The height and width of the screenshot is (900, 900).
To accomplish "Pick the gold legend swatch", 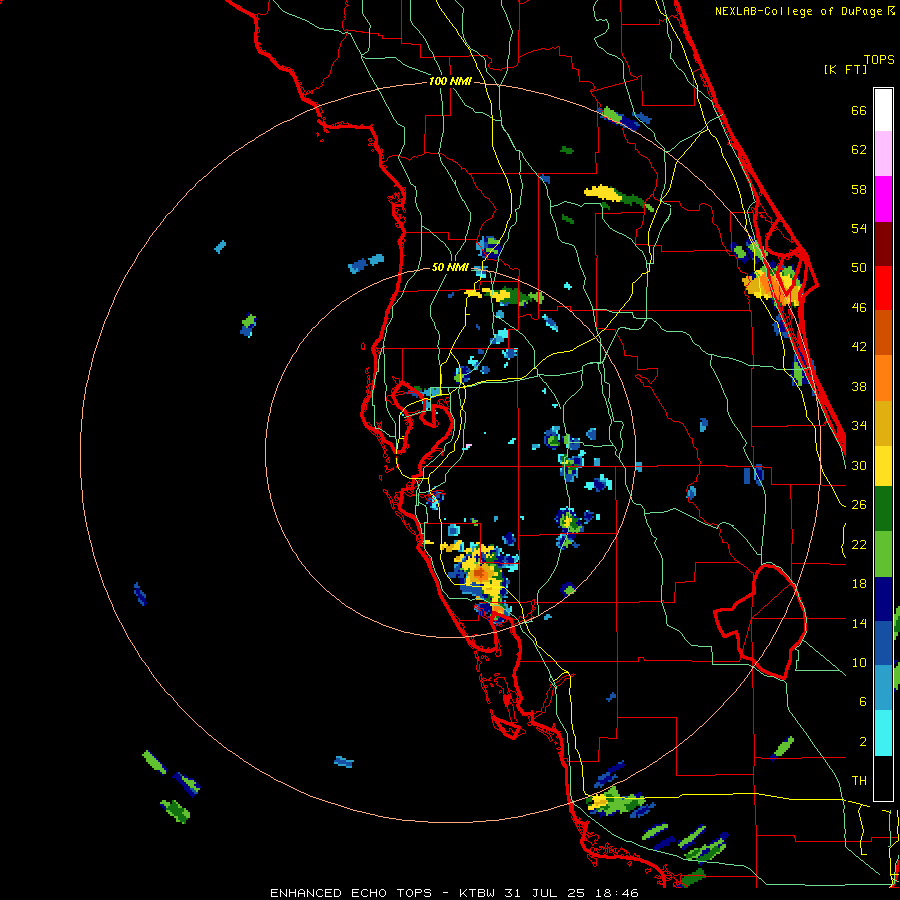I will tap(883, 422).
